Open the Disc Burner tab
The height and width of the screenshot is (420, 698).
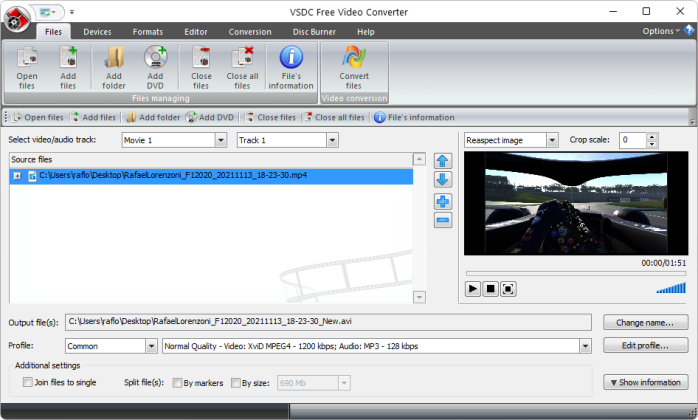tap(313, 32)
